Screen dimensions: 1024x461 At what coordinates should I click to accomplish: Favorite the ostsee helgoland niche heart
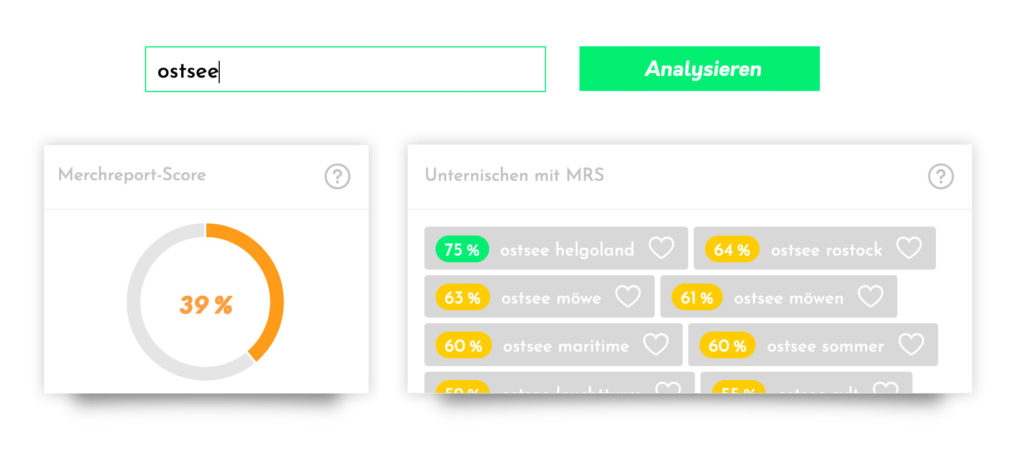pos(661,248)
